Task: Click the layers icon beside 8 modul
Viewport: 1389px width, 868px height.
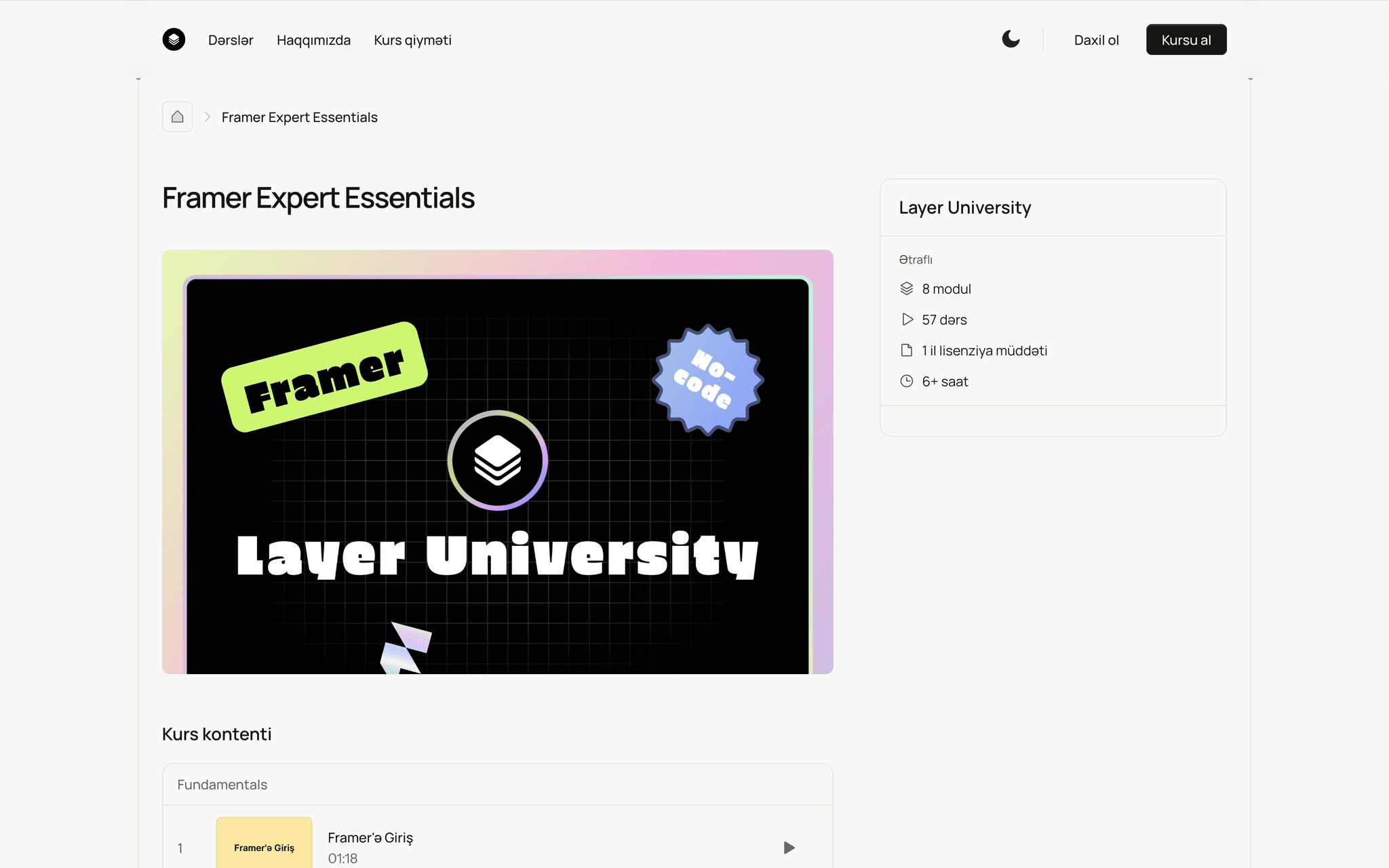Action: point(907,289)
